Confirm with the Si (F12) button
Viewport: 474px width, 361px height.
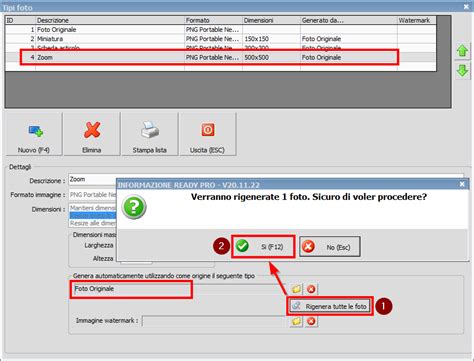pos(263,247)
